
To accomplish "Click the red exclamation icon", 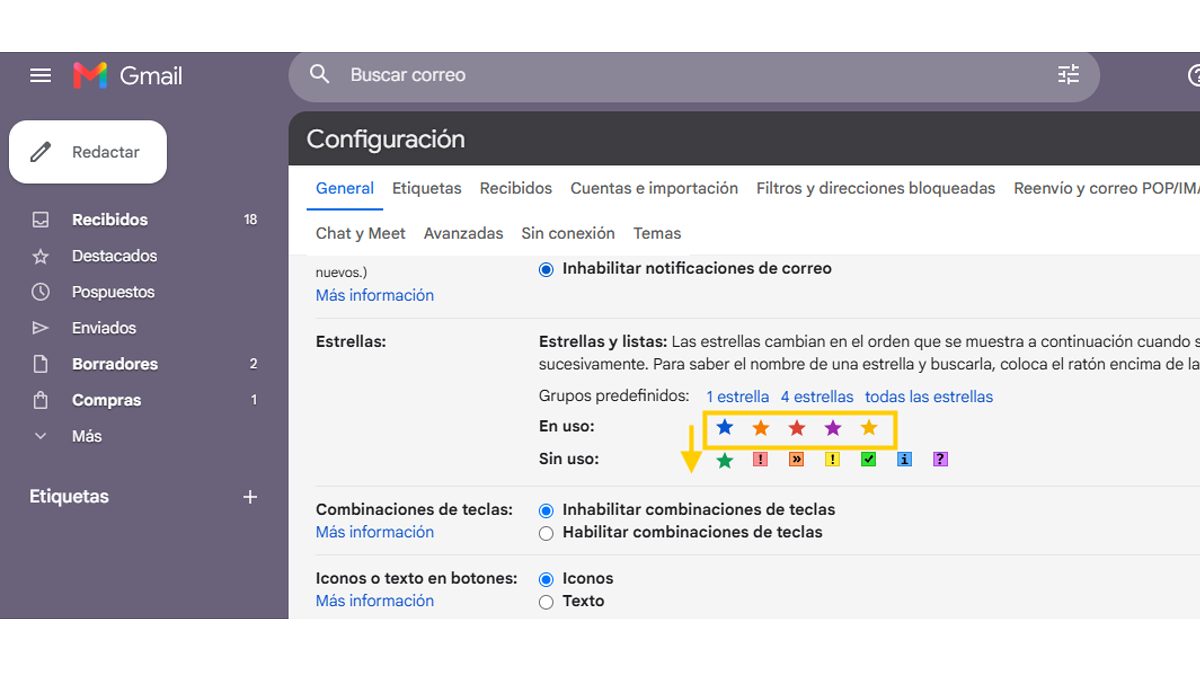I will coord(760,460).
